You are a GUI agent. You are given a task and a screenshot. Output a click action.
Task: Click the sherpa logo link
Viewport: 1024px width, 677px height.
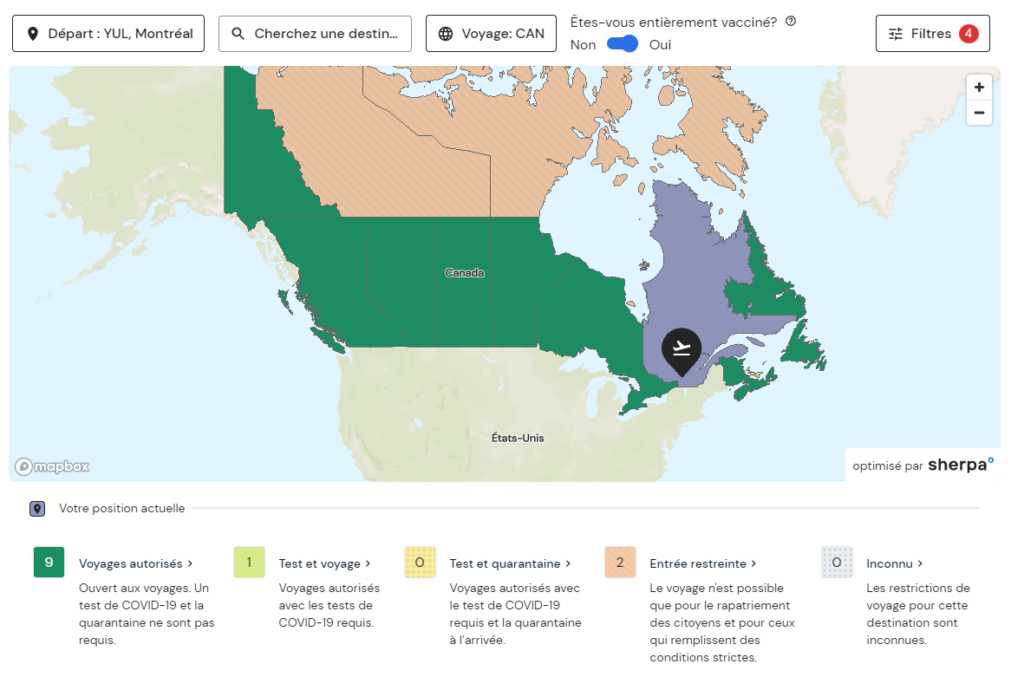click(961, 464)
